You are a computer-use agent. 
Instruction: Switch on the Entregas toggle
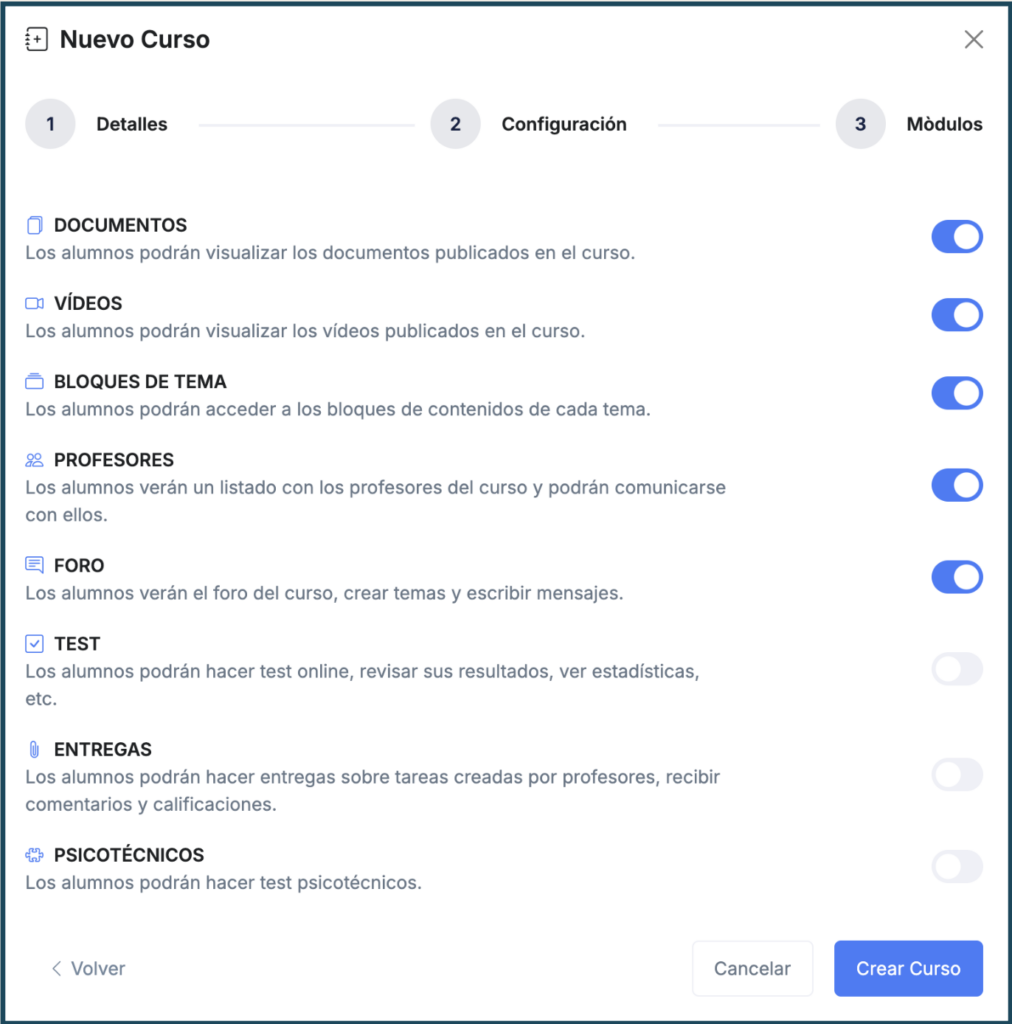point(957,775)
